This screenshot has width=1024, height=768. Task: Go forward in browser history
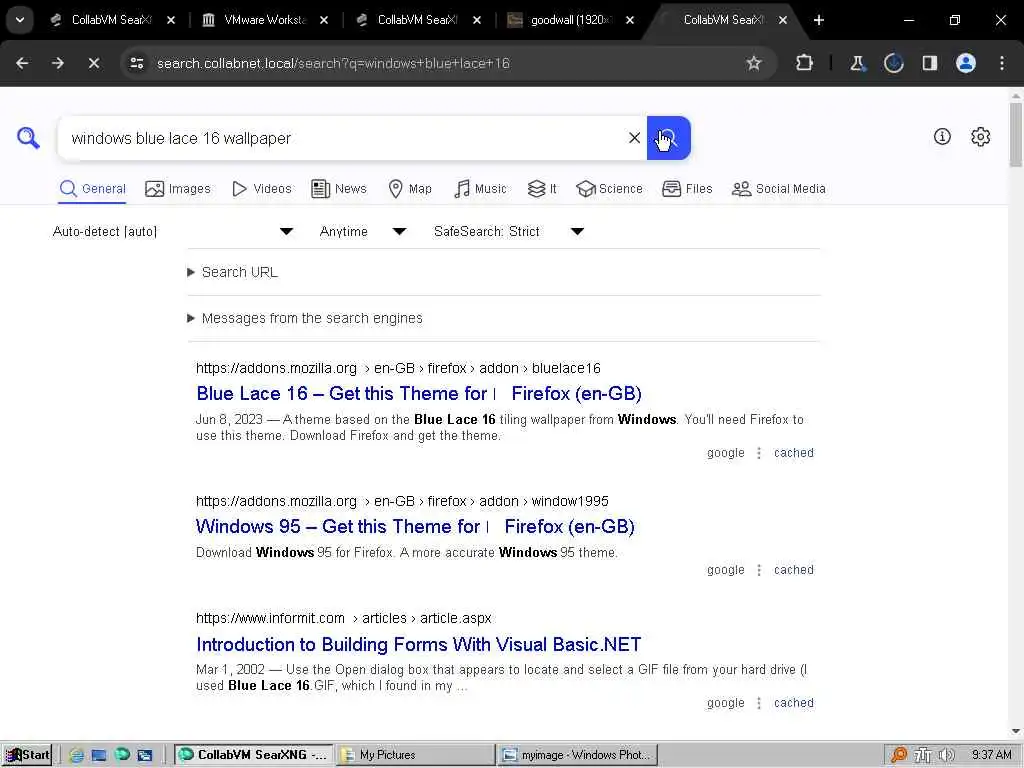tap(58, 63)
